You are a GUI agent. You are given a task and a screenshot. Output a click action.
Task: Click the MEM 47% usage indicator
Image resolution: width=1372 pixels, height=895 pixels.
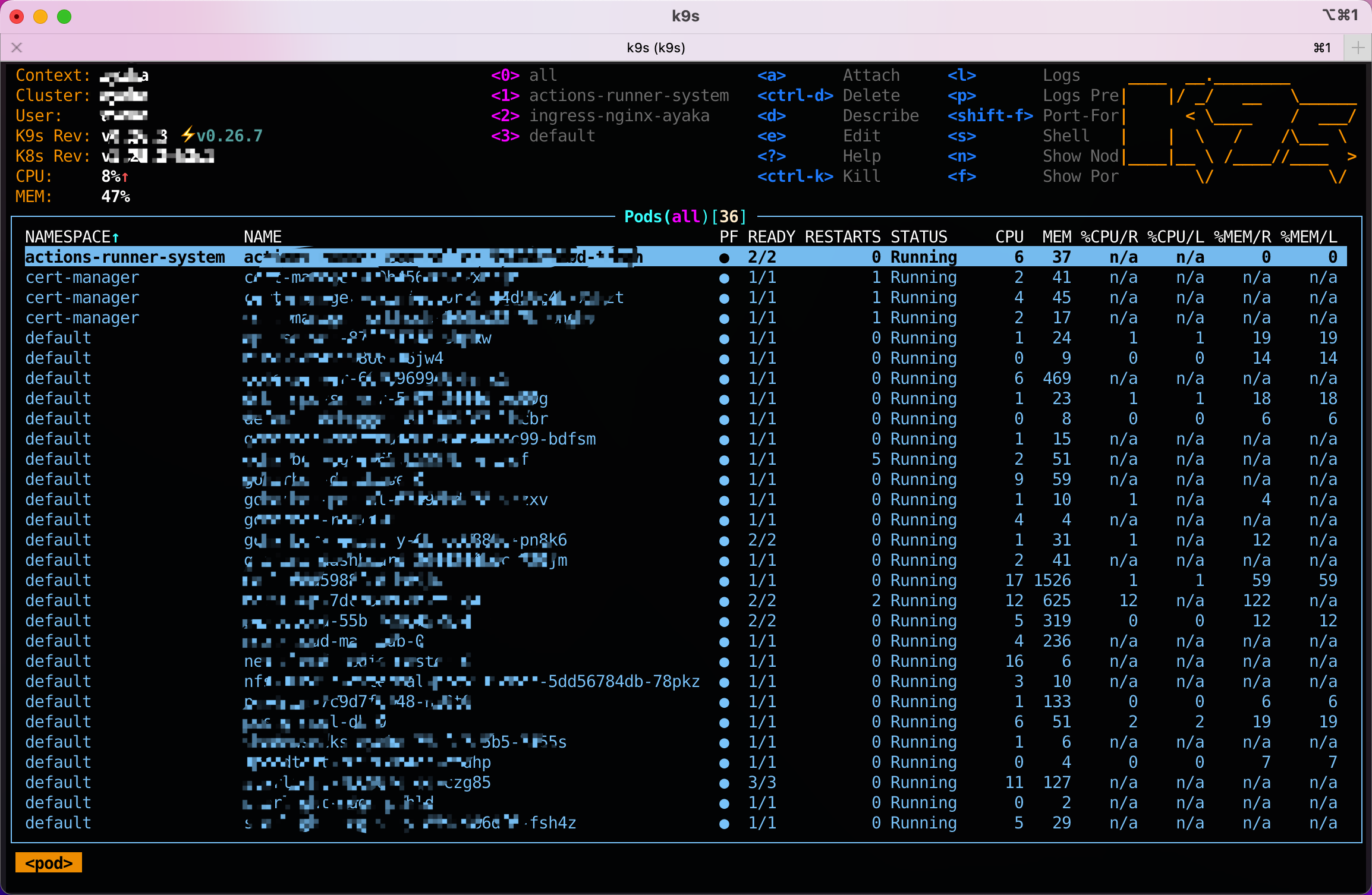click(115, 197)
